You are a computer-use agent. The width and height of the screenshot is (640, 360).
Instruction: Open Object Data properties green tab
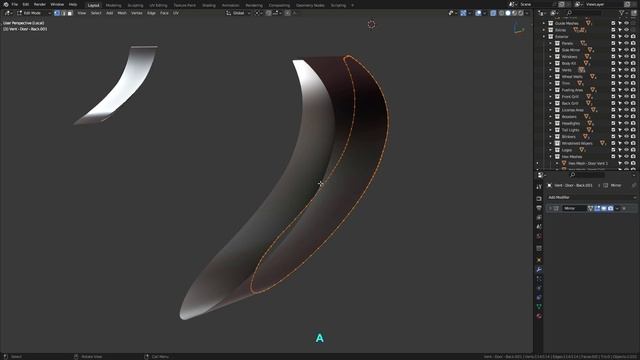539,307
